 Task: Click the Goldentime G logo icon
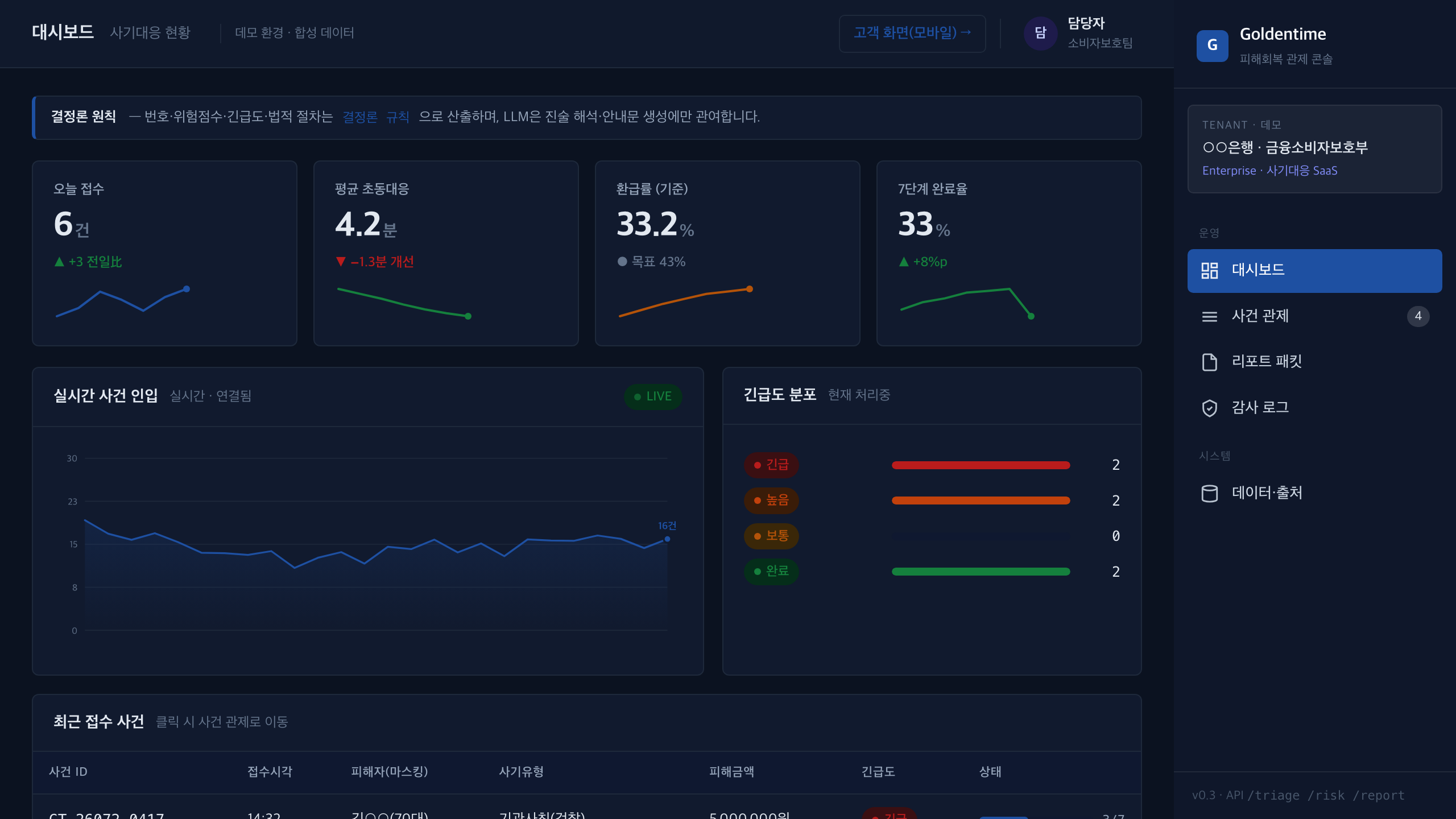click(1212, 45)
